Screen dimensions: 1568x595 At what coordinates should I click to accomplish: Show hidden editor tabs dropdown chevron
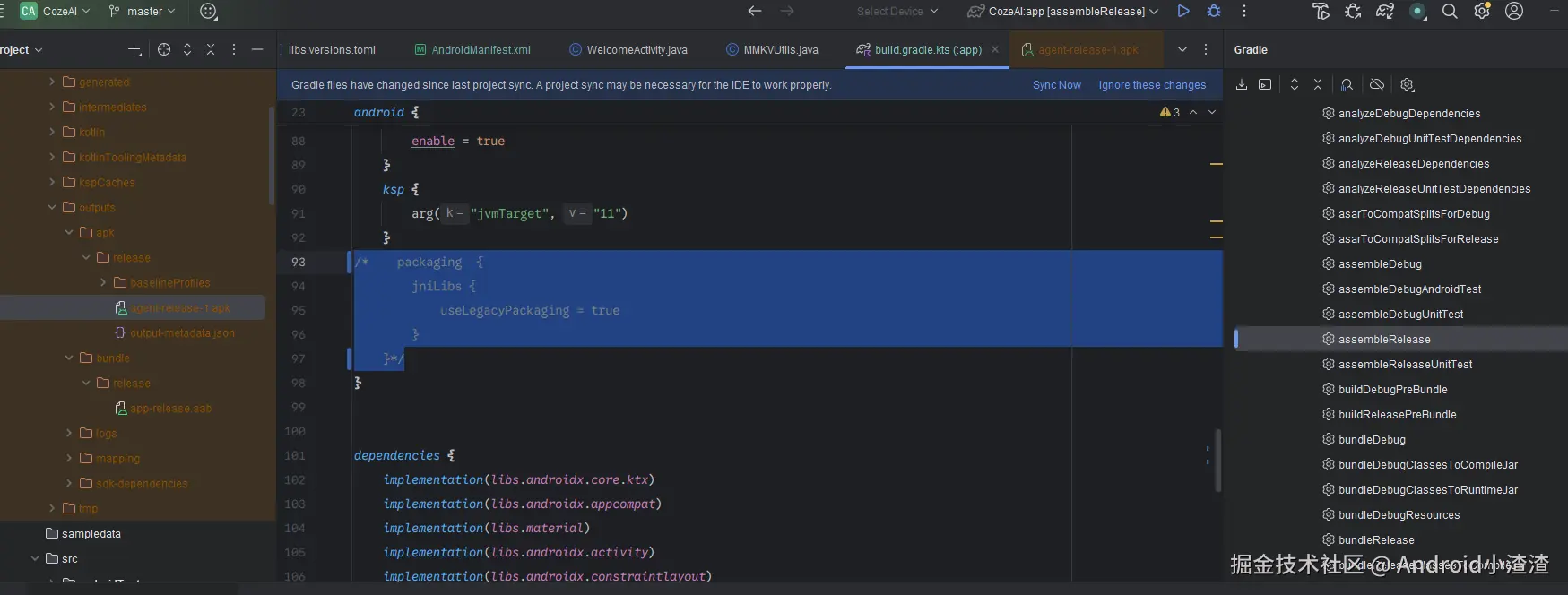pyautogui.click(x=1182, y=49)
